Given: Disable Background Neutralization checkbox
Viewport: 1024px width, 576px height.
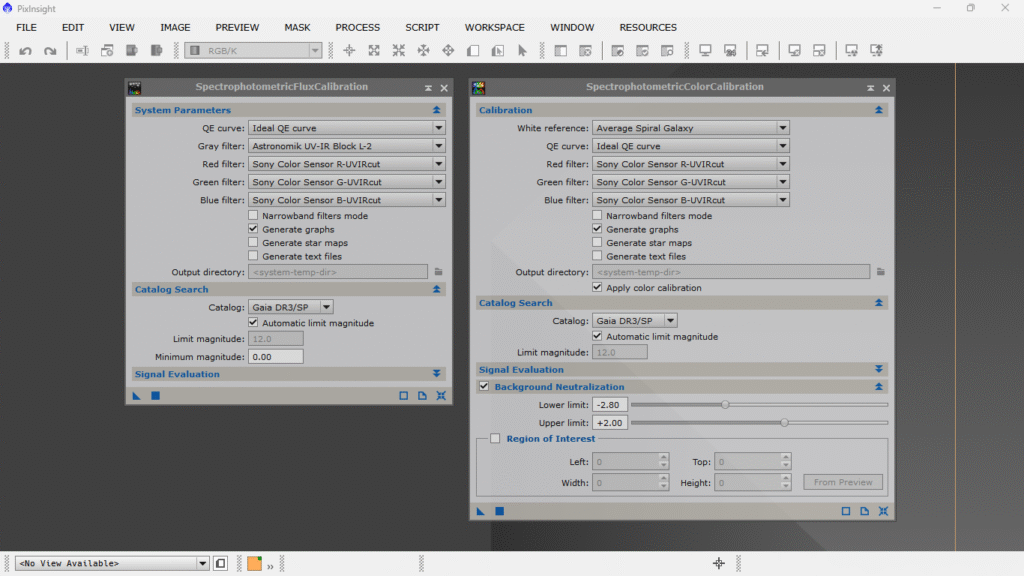Looking at the screenshot, I should point(484,387).
